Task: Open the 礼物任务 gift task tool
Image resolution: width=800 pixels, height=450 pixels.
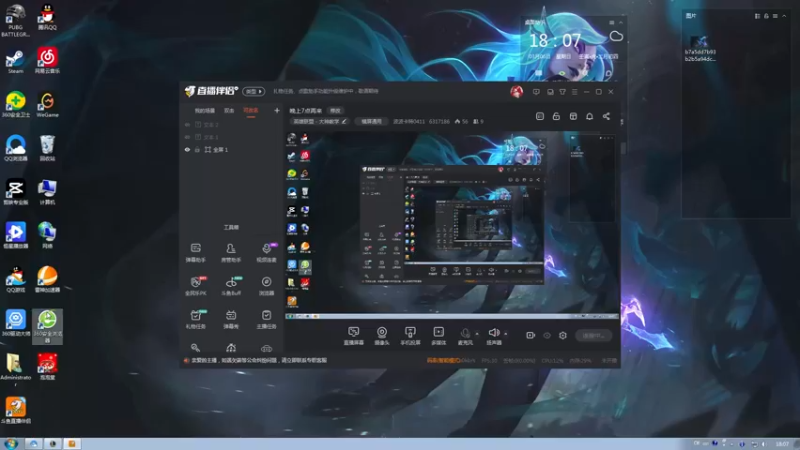Action: point(195,319)
